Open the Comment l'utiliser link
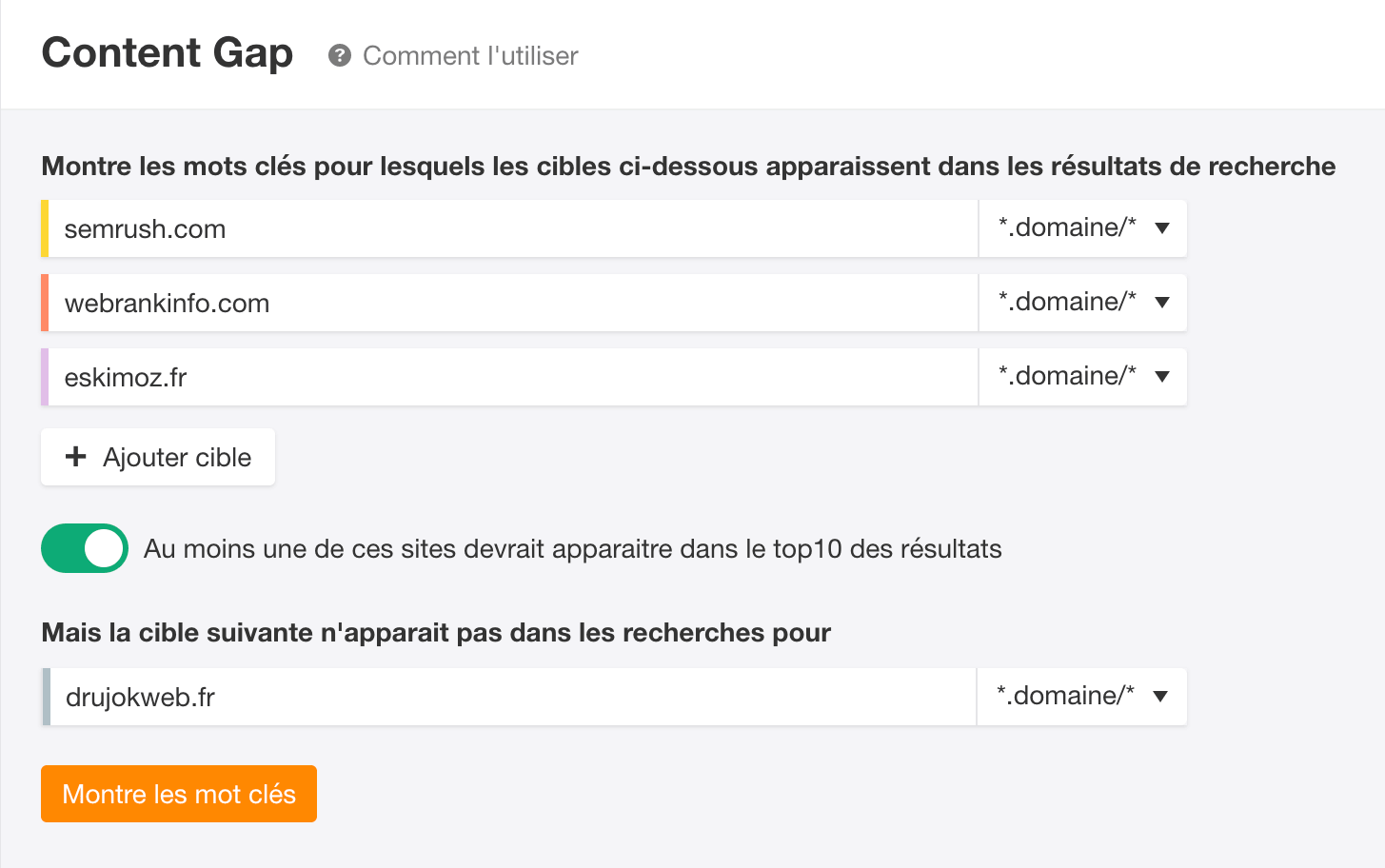1385x868 pixels. click(x=470, y=56)
